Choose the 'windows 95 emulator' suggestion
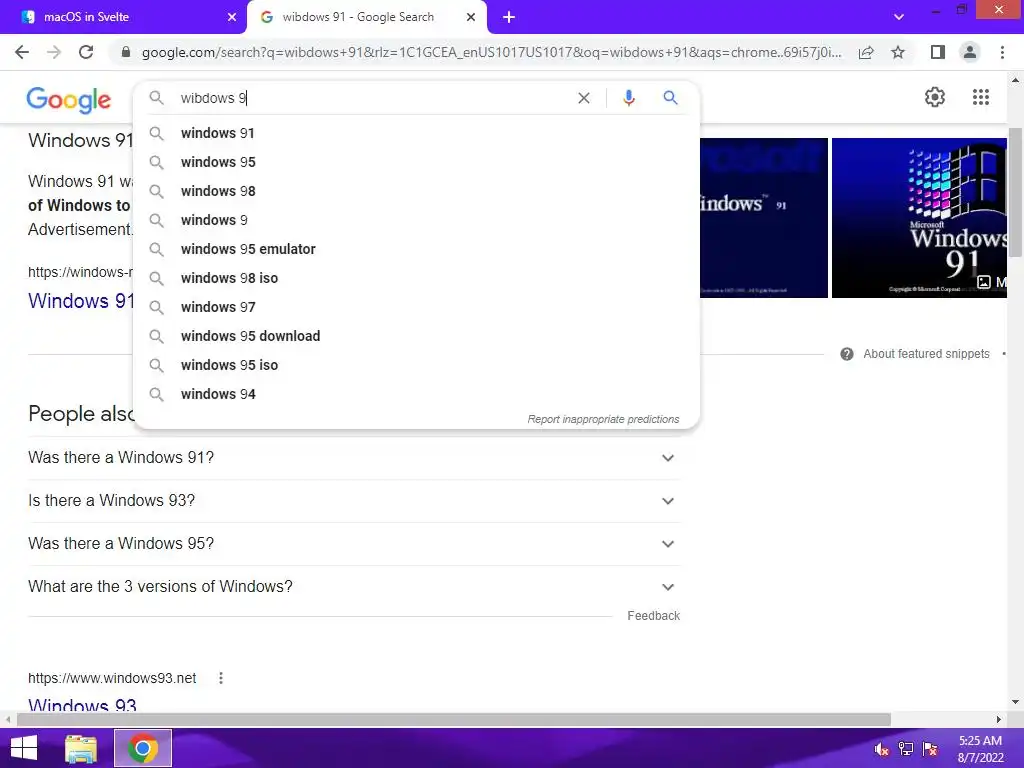This screenshot has width=1024, height=768. 417,249
